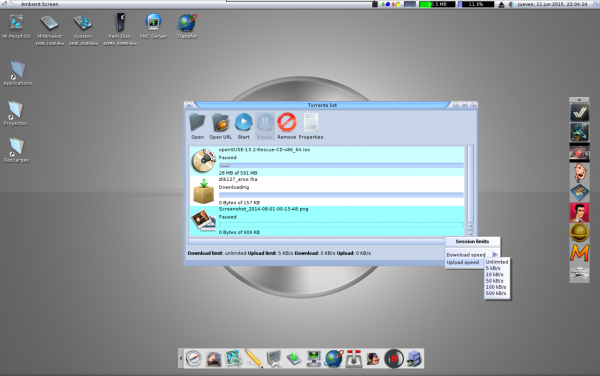The width and height of the screenshot is (600, 376).
Task: Launch the black S circle dock icon
Action: click(394, 359)
